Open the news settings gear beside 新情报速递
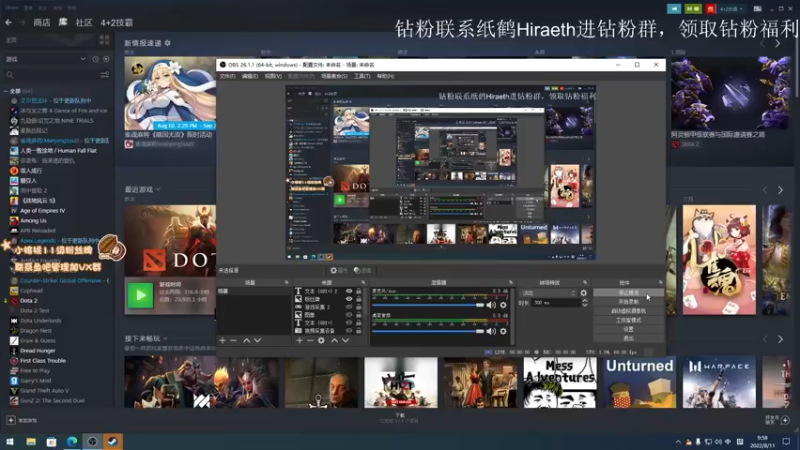The image size is (800, 450). (x=167, y=43)
